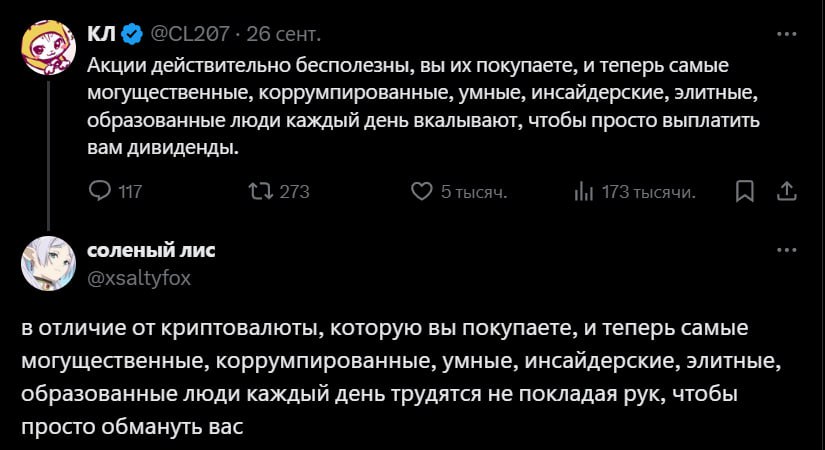Open КЛ's post text about акции

point(410,106)
